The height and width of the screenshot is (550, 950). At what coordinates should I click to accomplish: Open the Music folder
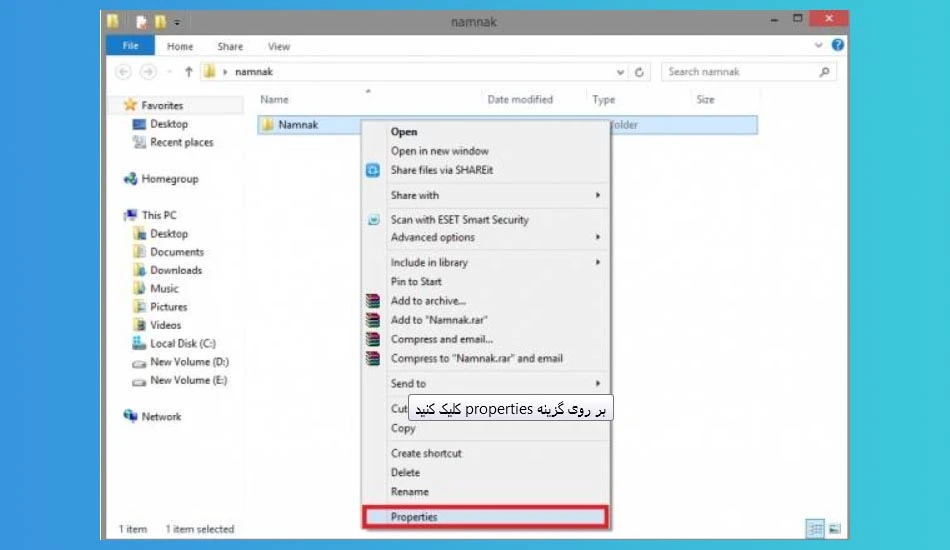click(164, 288)
